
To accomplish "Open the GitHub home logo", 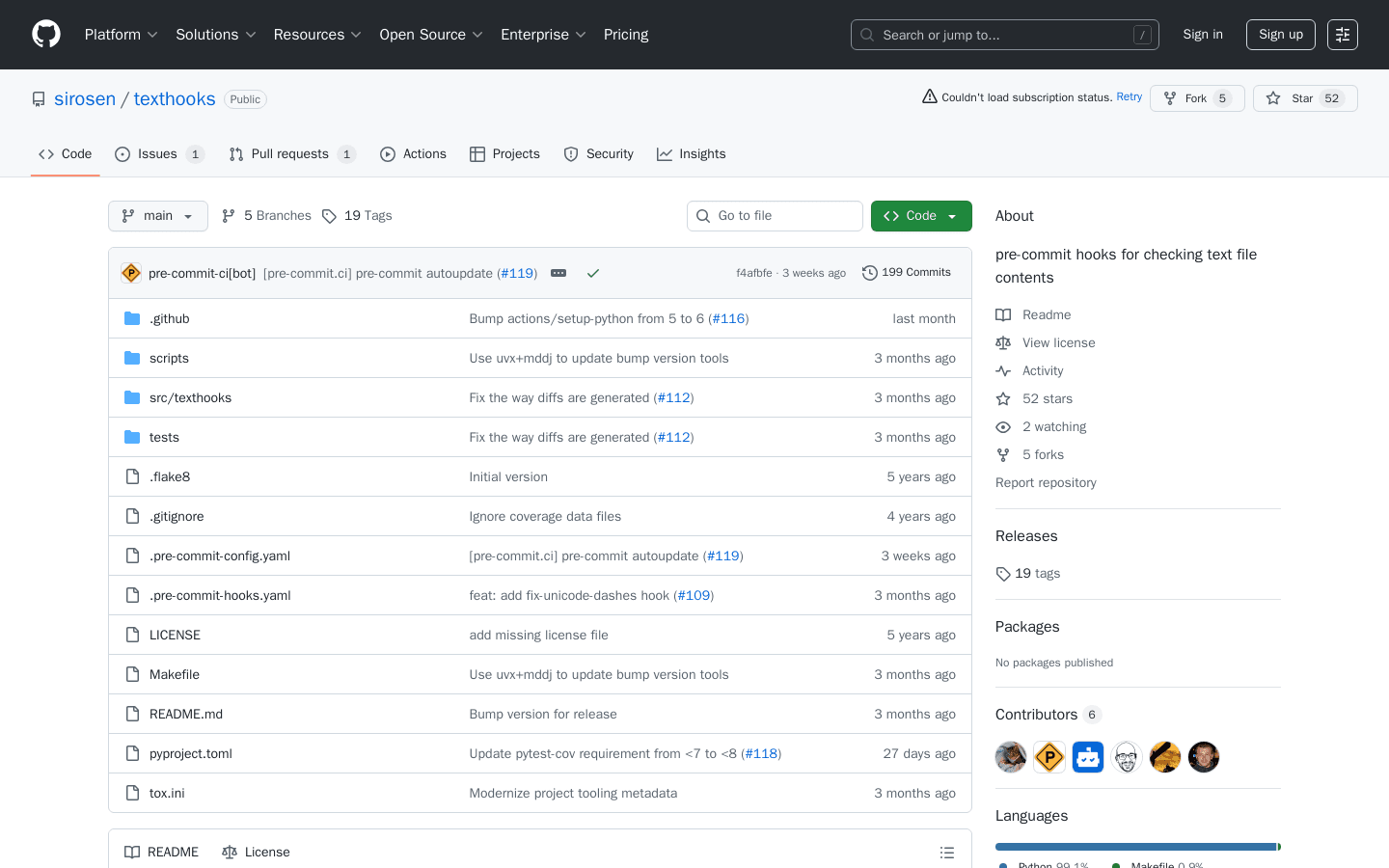I will coord(46,35).
